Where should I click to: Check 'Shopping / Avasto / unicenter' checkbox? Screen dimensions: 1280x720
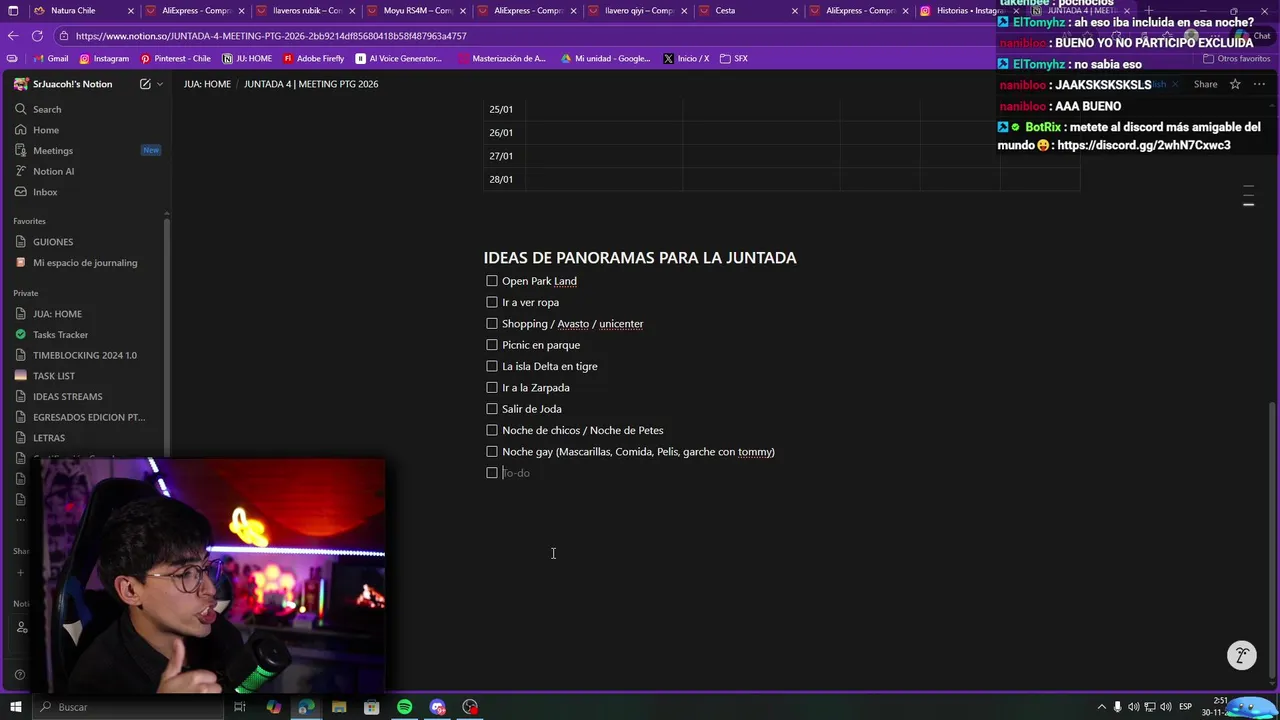492,323
